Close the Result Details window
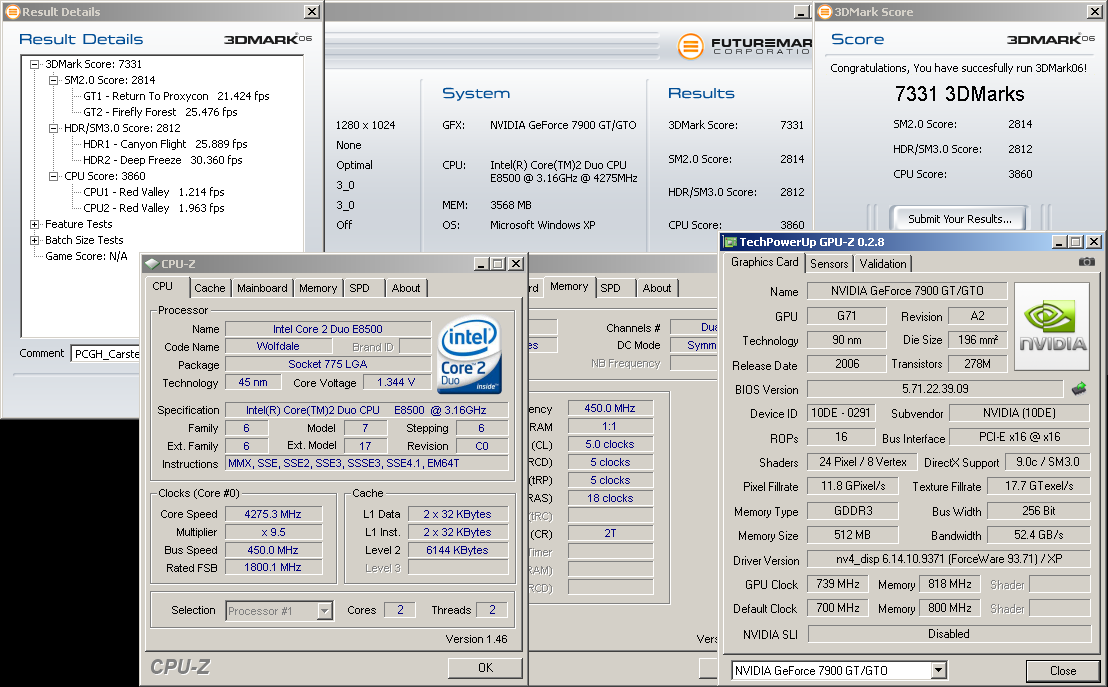Screen dimensions: 1108x687 312,11
